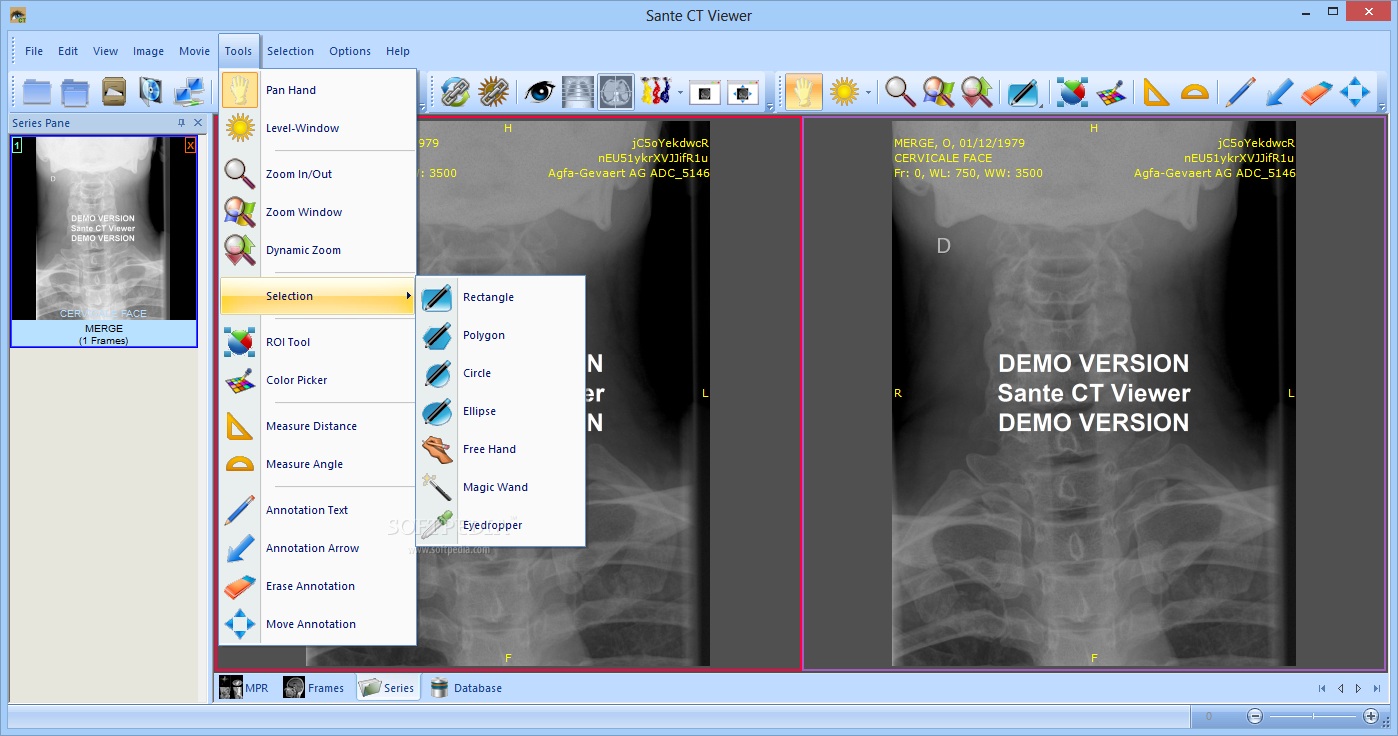Switch to the Frames tab

314,688
